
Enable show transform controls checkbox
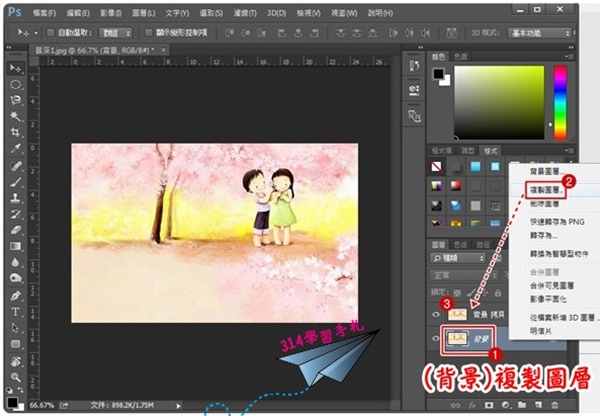148,33
